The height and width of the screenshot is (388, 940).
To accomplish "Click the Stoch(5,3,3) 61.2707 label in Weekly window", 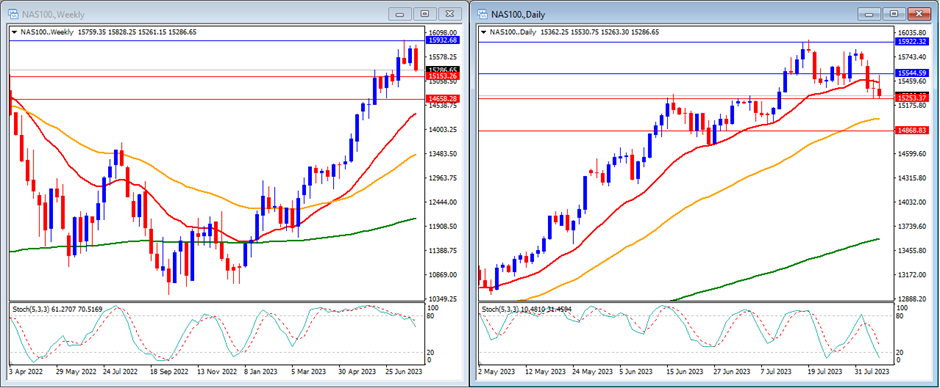I will (57, 309).
